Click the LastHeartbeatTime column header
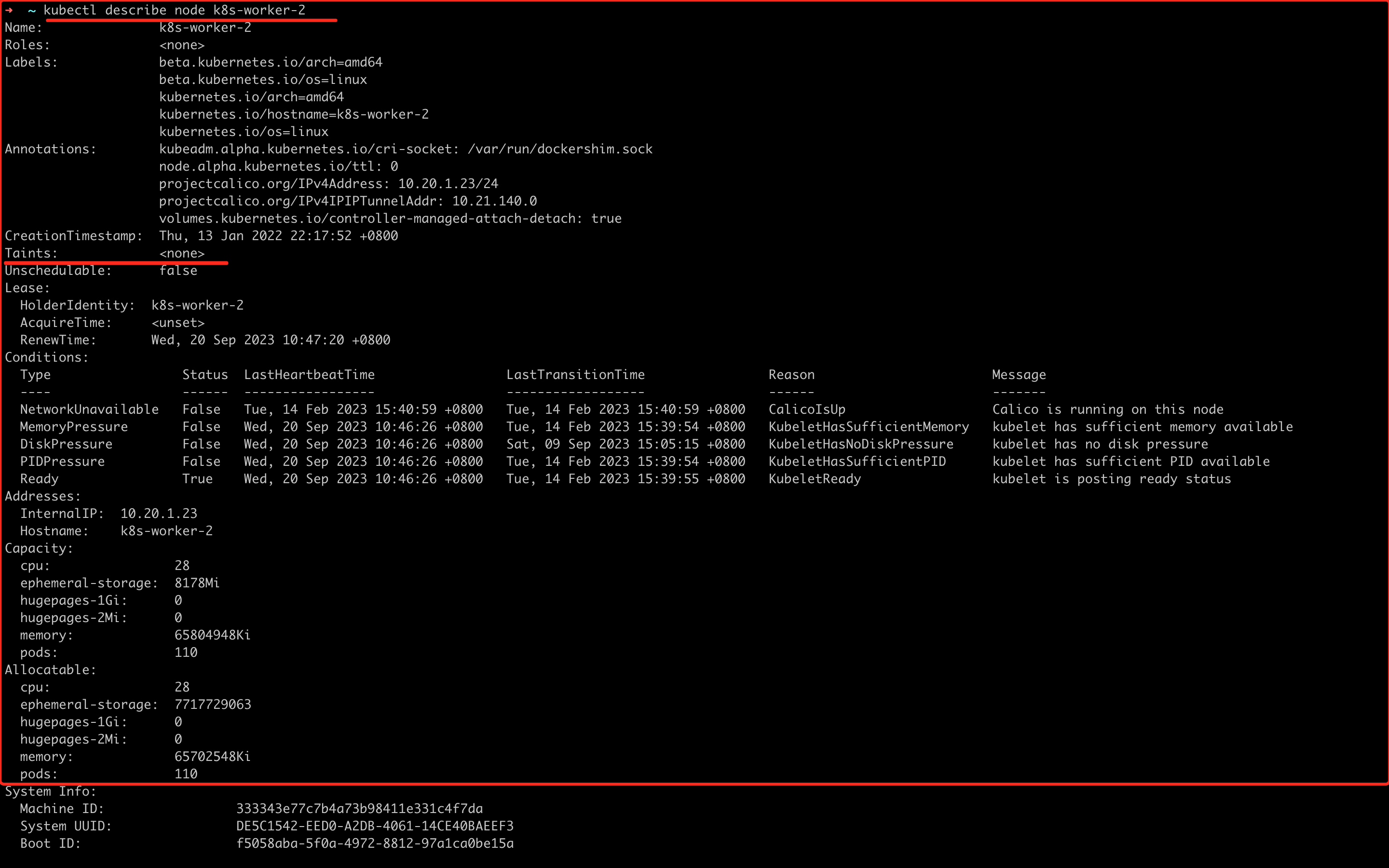 tap(309, 375)
